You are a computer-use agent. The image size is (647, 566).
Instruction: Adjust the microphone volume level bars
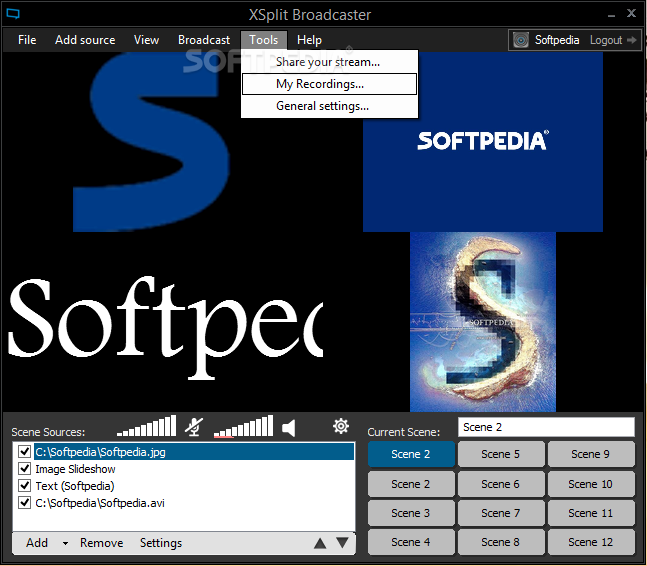(146, 426)
